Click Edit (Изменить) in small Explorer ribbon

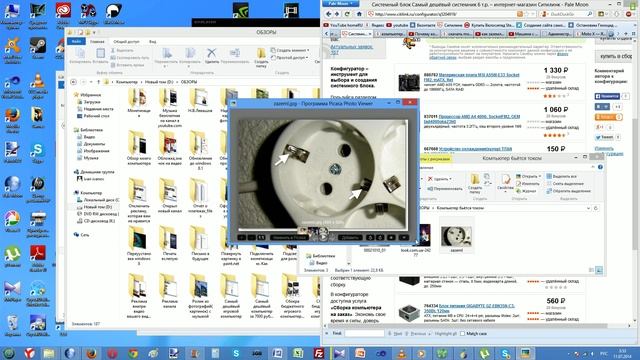[527, 184]
